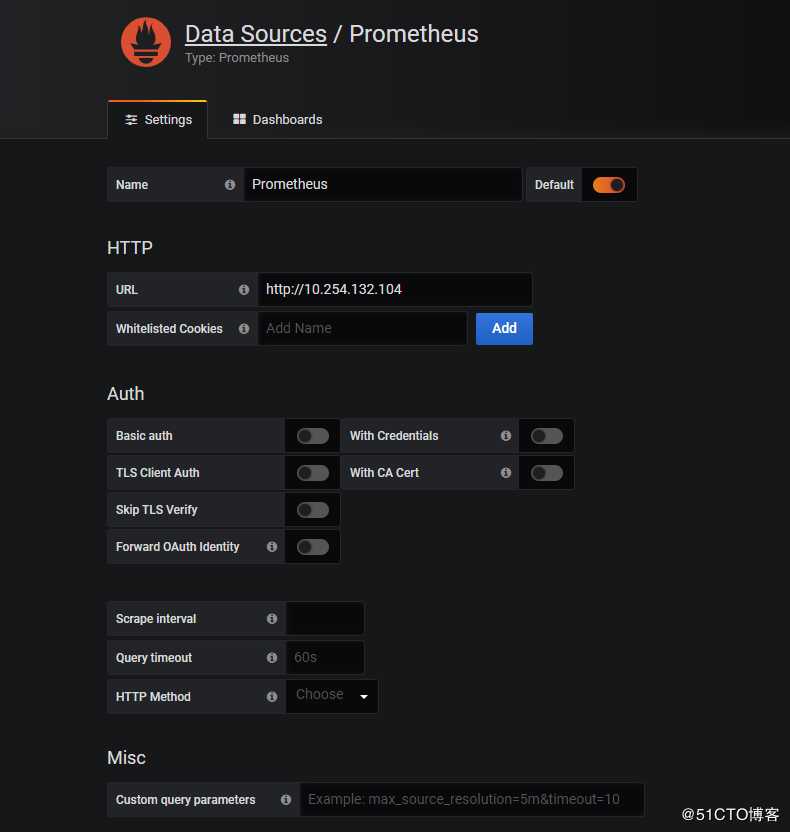Click the Misc section heading
The width and height of the screenshot is (790, 832).
coord(126,758)
